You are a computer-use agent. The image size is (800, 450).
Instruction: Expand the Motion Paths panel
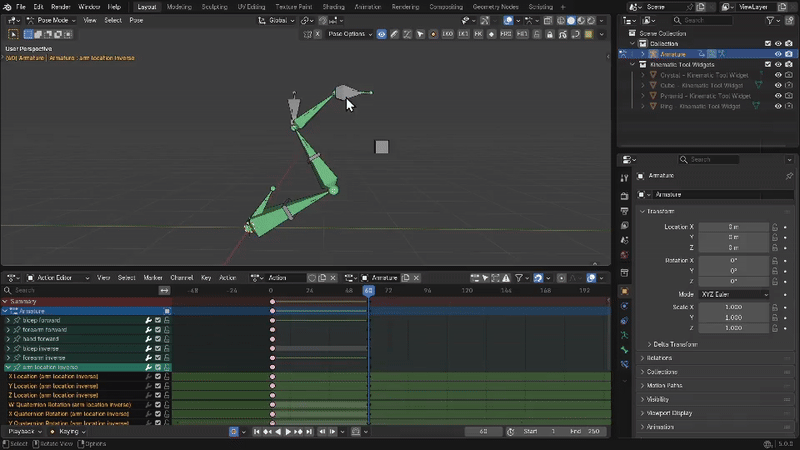point(663,385)
